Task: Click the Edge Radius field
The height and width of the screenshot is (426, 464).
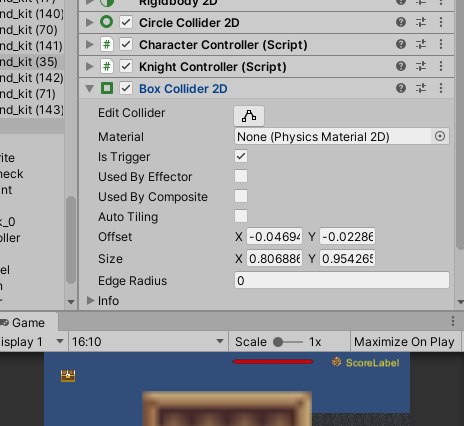Action: point(342,280)
